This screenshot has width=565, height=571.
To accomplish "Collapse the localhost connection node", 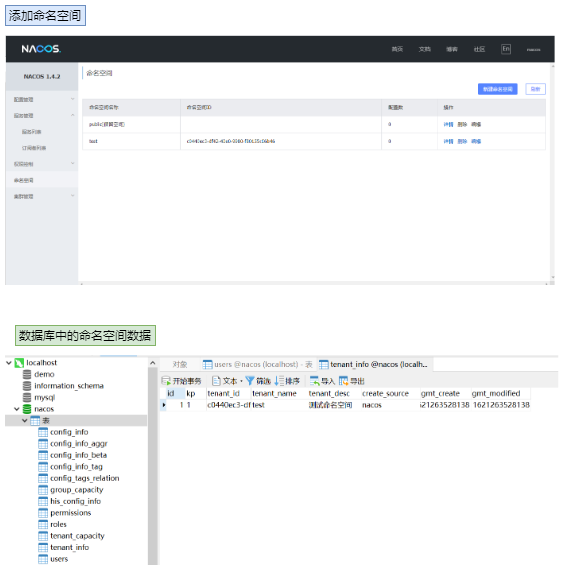I will pos(9,363).
